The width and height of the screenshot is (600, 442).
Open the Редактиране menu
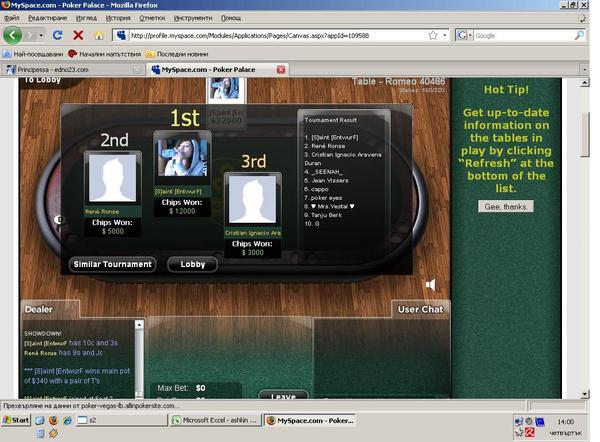point(47,18)
